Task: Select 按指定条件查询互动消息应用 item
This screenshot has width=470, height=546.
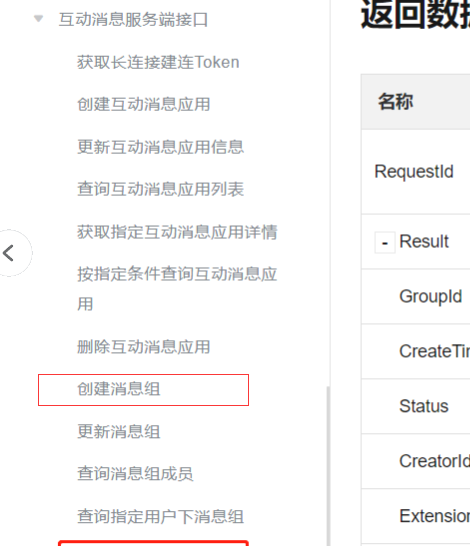Action: 177,289
